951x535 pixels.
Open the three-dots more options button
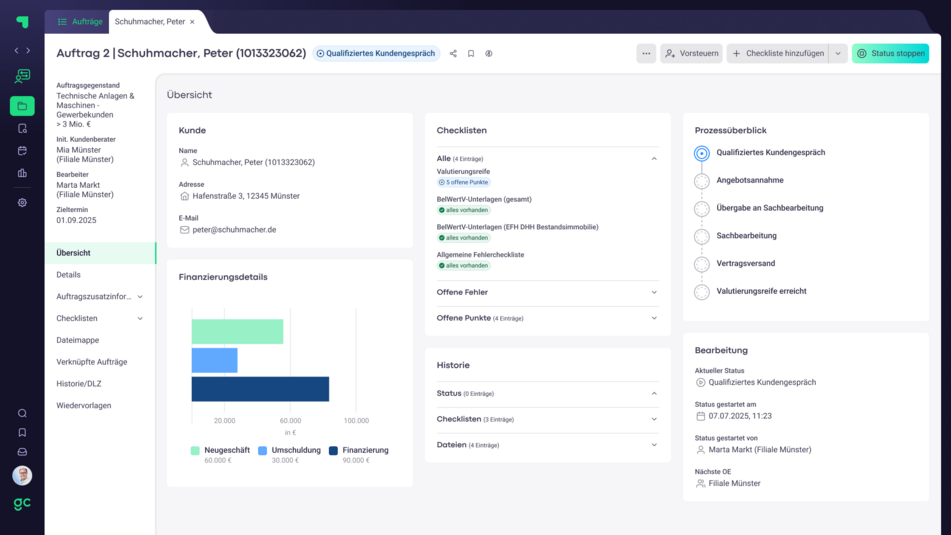(x=646, y=54)
